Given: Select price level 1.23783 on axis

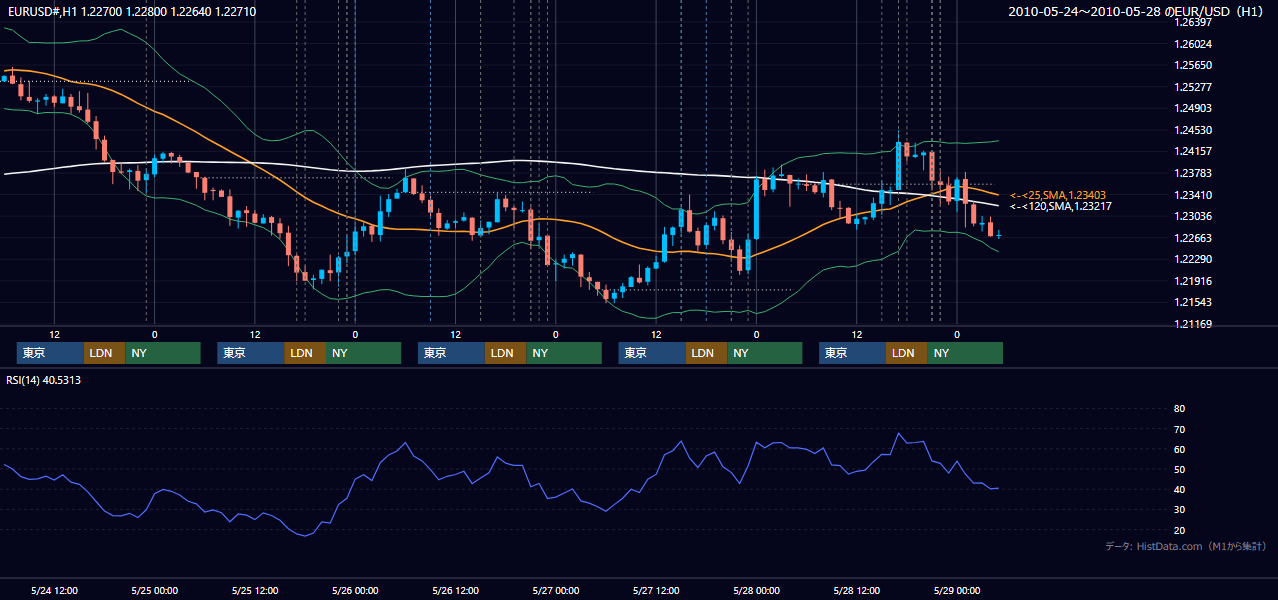Looking at the screenshot, I should coord(1192,173).
